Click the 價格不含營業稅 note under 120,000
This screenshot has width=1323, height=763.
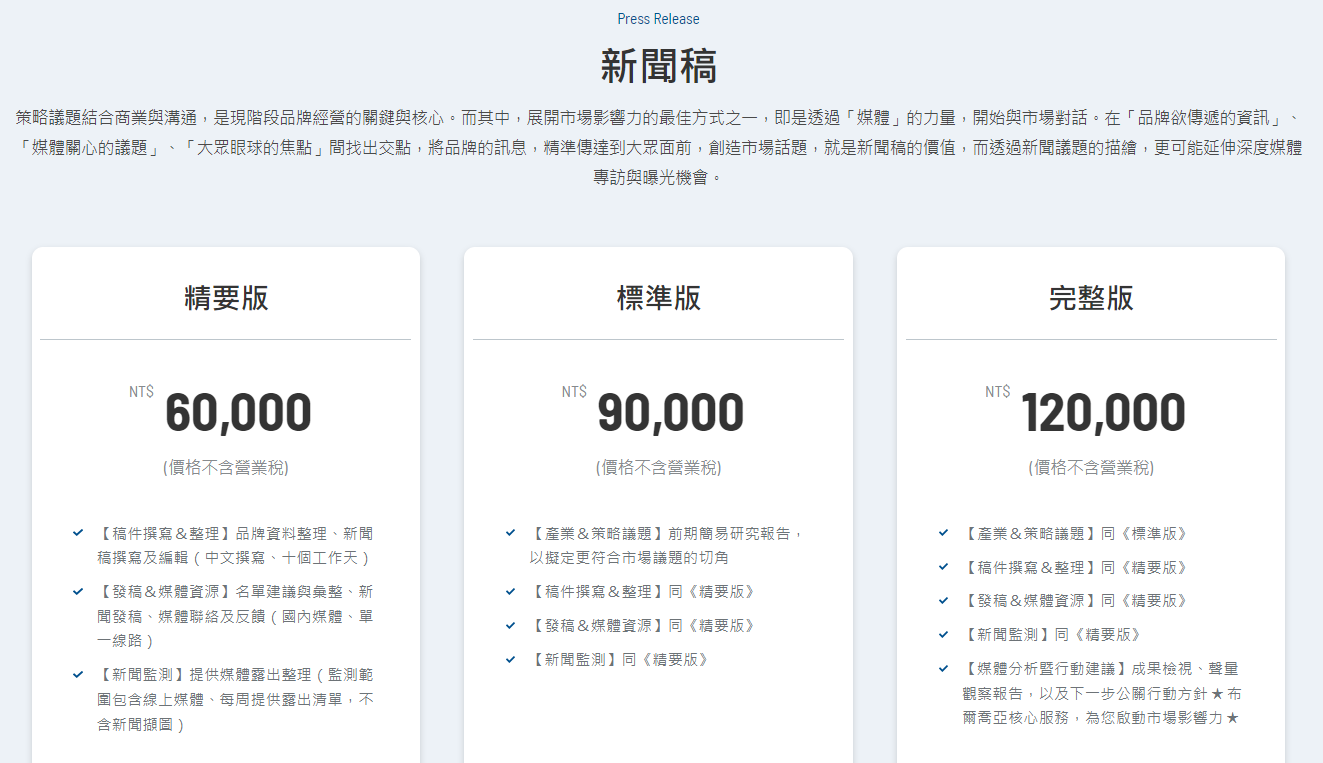1091,468
